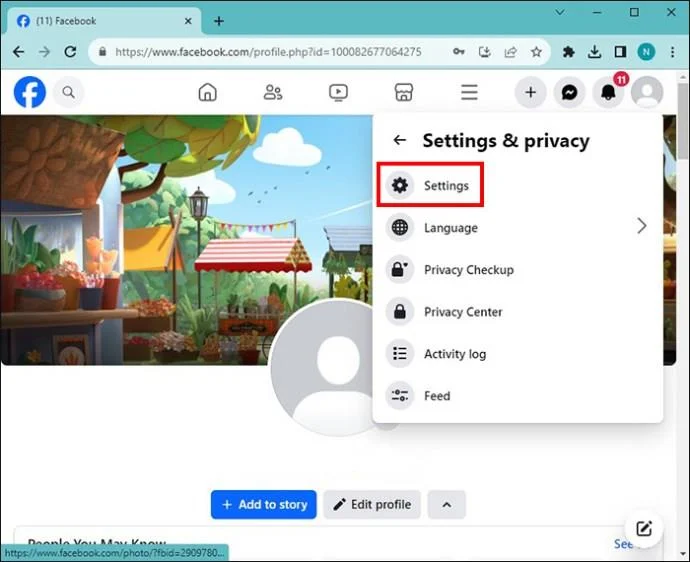Open the Chrome profile N avatar
Viewport: 690px width, 562px height.
pos(646,52)
